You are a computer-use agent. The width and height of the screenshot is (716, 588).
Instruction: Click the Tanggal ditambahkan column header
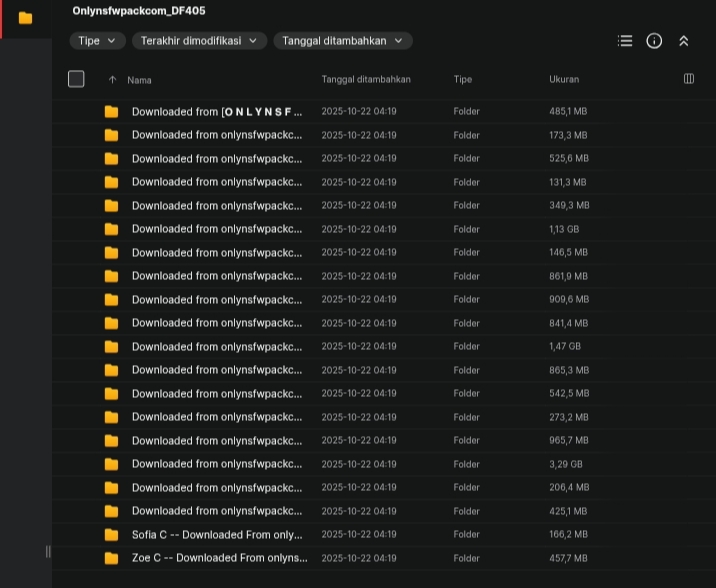click(x=365, y=79)
